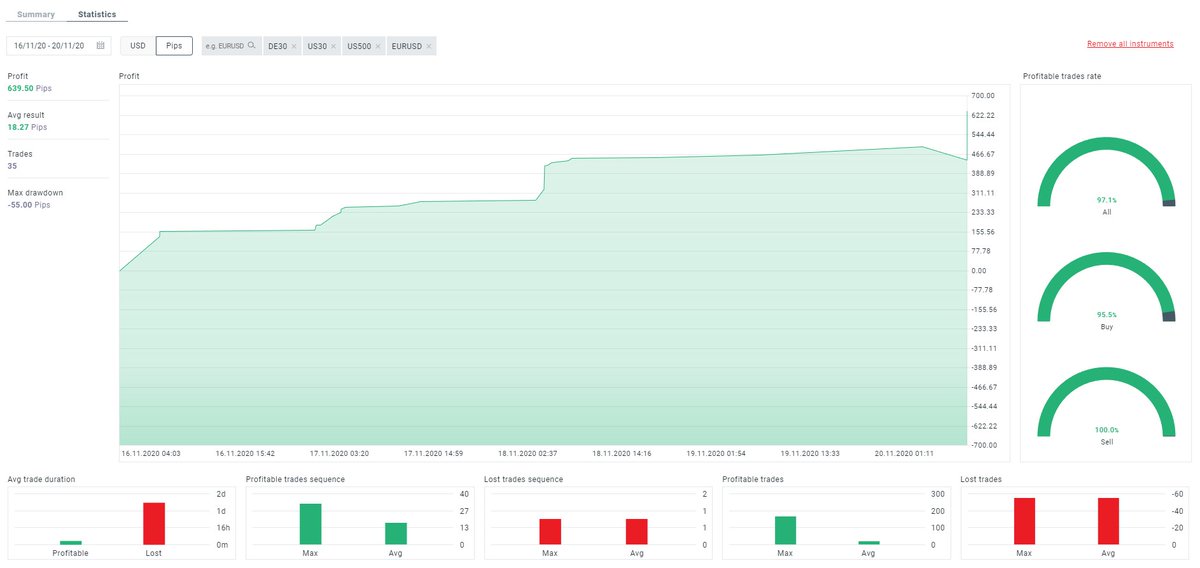Image resolution: width=1200 pixels, height=568 pixels.
Task: Click Max bar in Profitable trades sequence chart
Action: (310, 524)
